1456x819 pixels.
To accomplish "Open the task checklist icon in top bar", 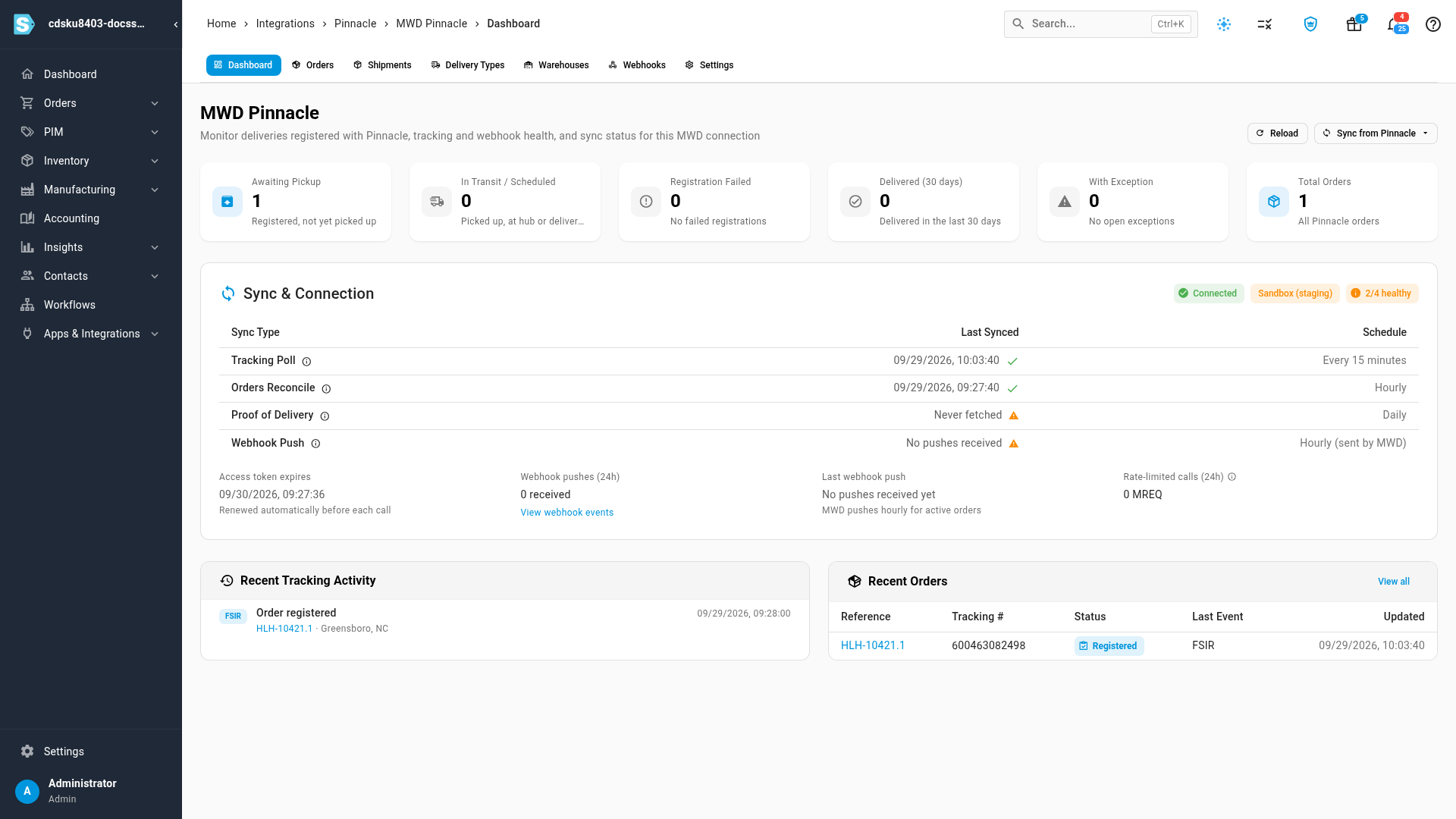I will click(x=1264, y=24).
